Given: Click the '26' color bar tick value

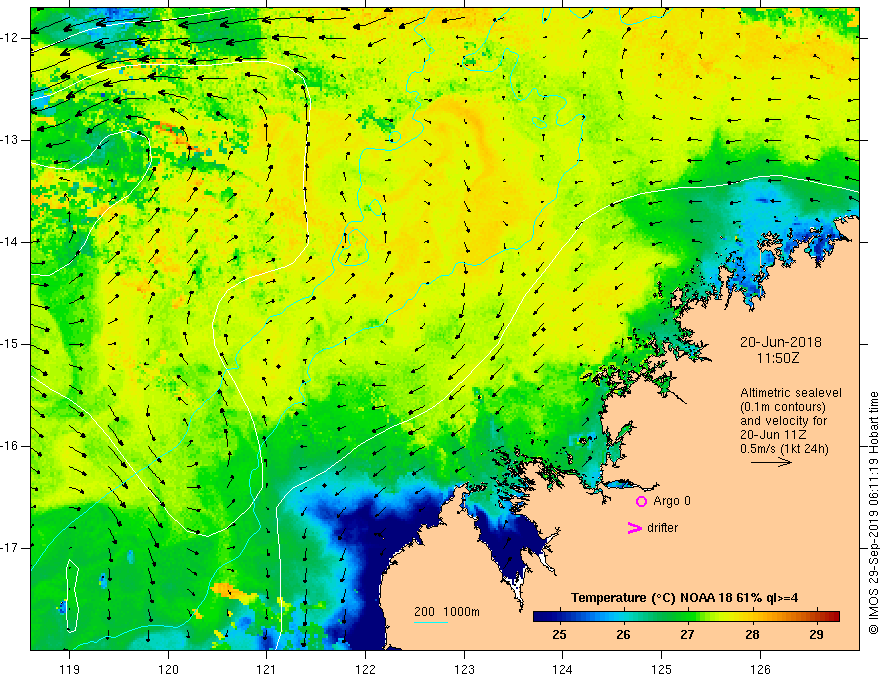Looking at the screenshot, I should [x=623, y=635].
